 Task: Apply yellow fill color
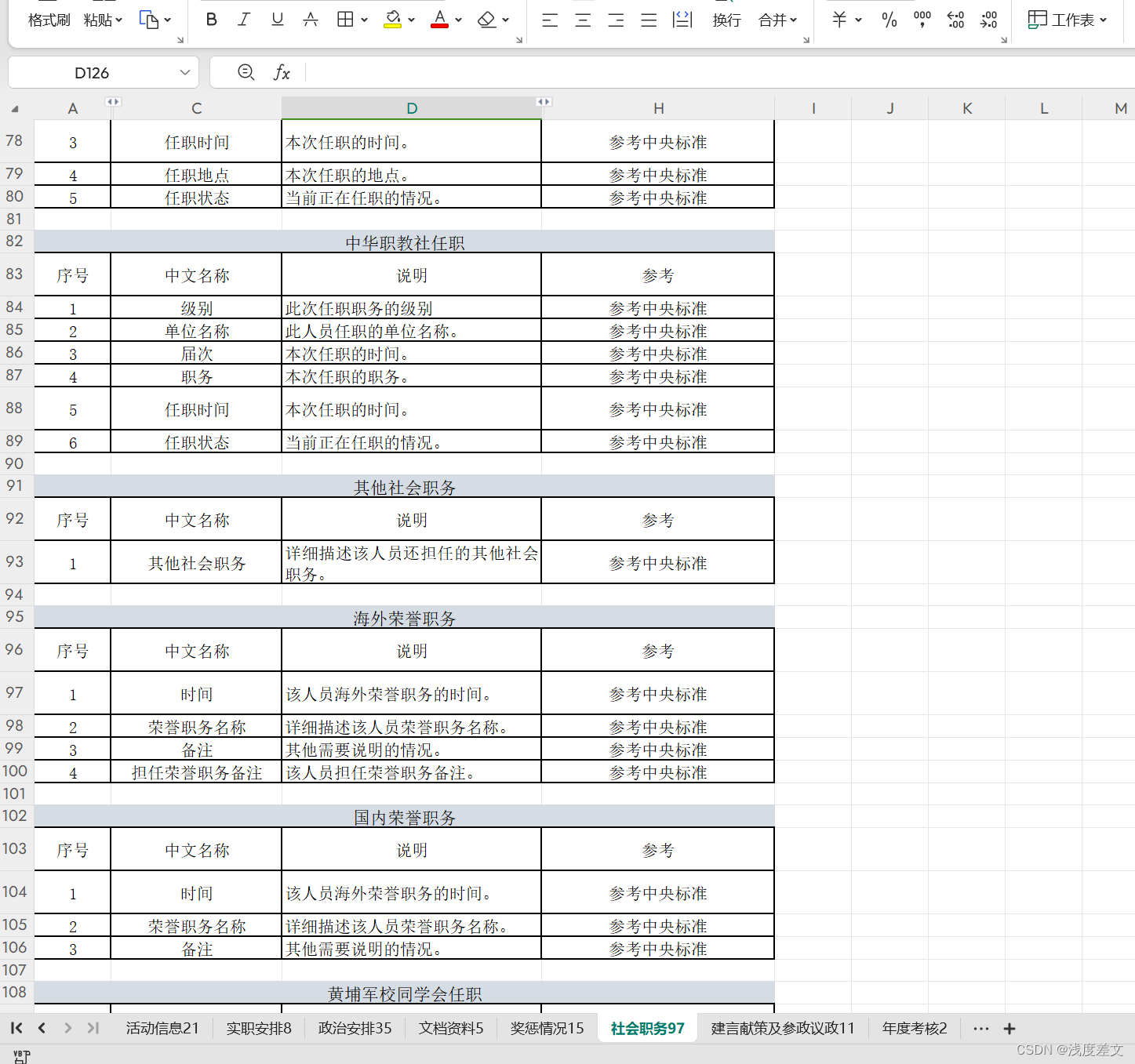[393, 20]
